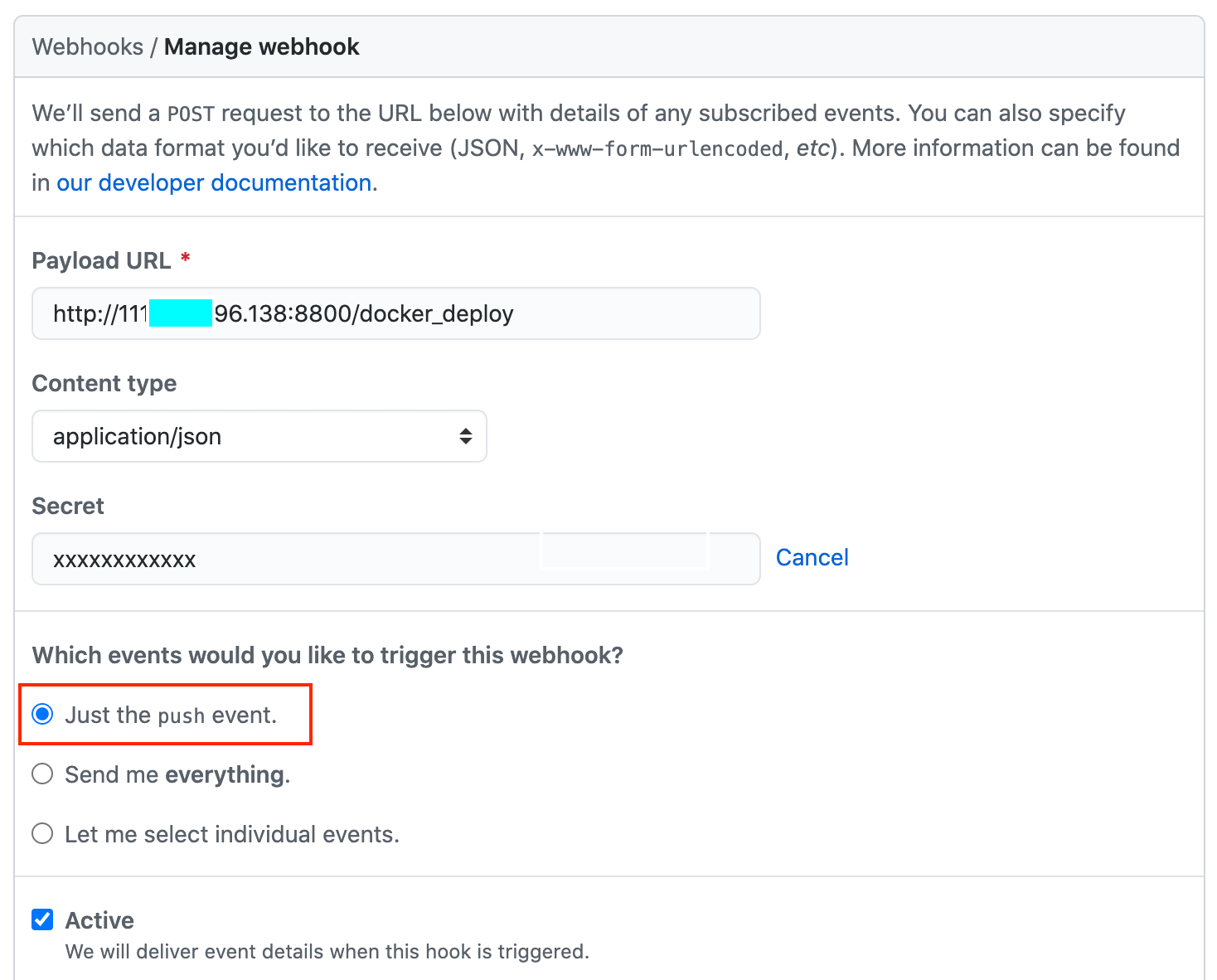Select Let me select individual events
This screenshot has width=1217, height=980.
[x=42, y=833]
